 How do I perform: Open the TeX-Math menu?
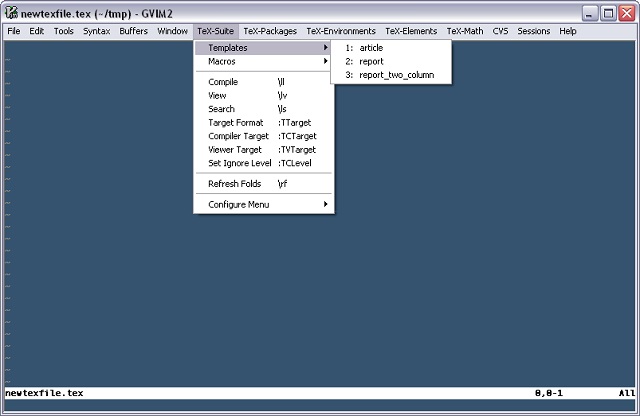pyautogui.click(x=465, y=31)
